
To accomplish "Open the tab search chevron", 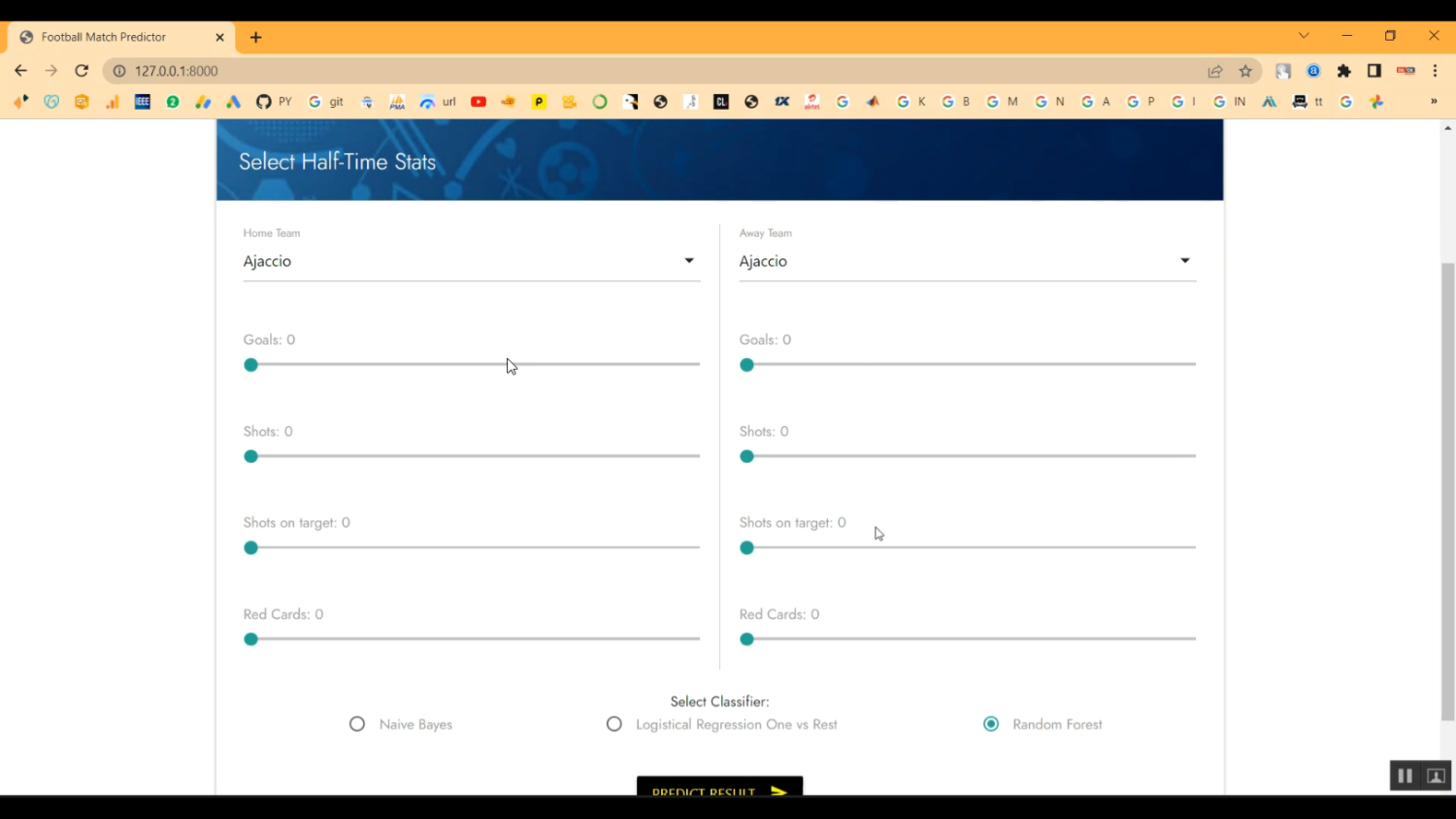I will point(1304,36).
